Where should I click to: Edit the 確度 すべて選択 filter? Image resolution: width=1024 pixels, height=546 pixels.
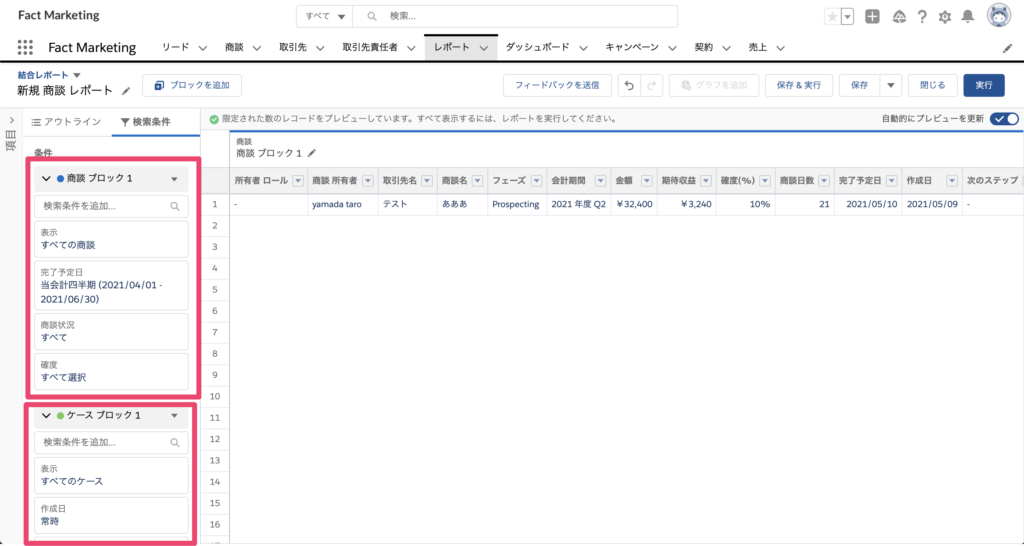[111, 372]
